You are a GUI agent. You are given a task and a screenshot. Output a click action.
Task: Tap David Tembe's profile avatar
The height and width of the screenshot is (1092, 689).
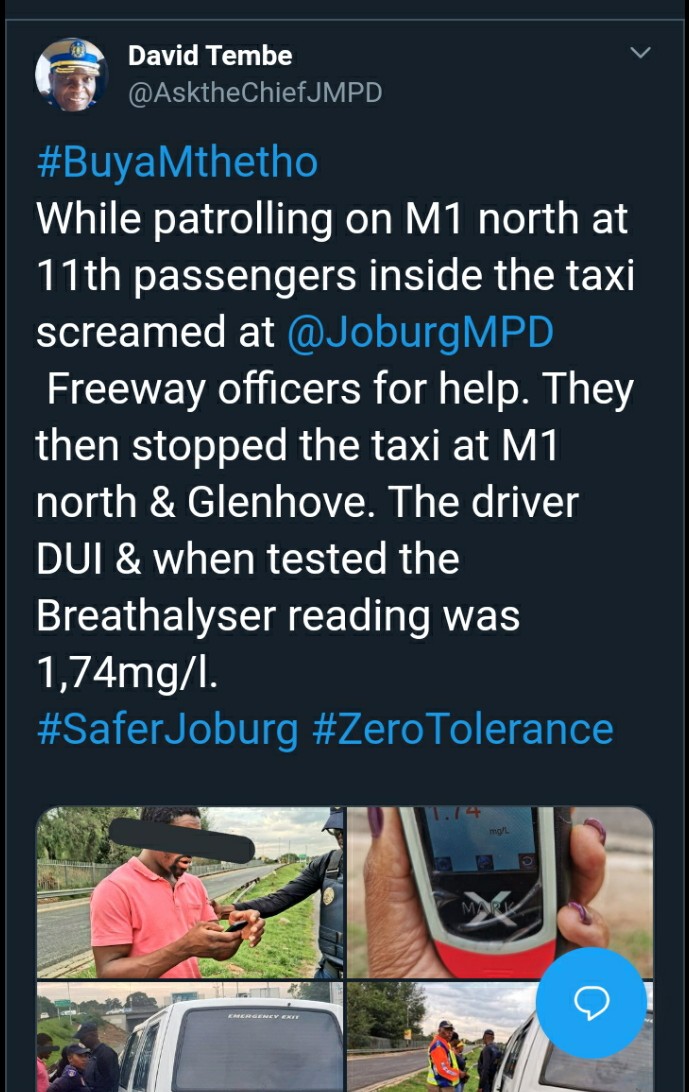(71, 75)
